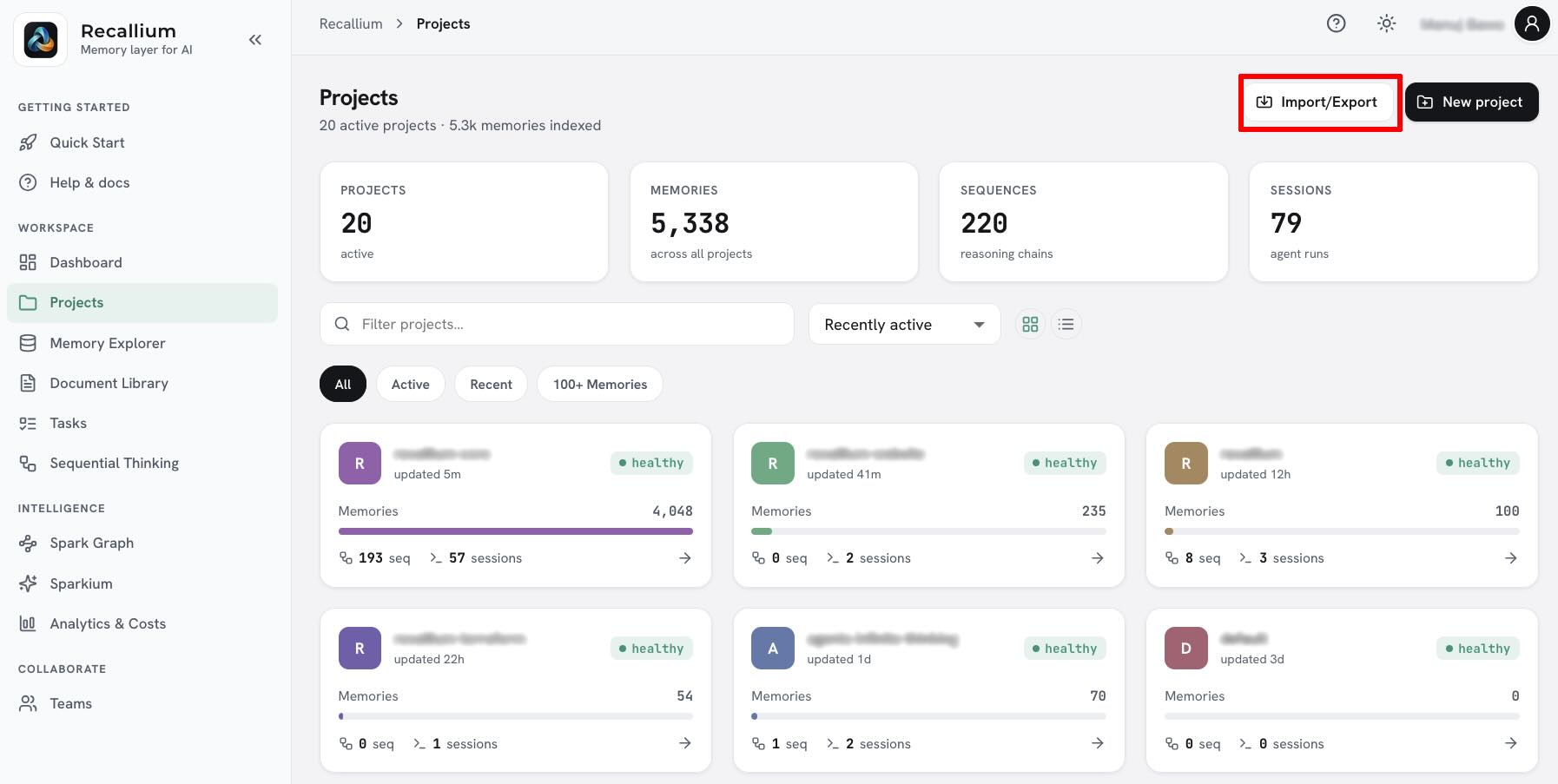Click green R avatar updated 41m
Image resolution: width=1558 pixels, height=784 pixels.
click(773, 463)
